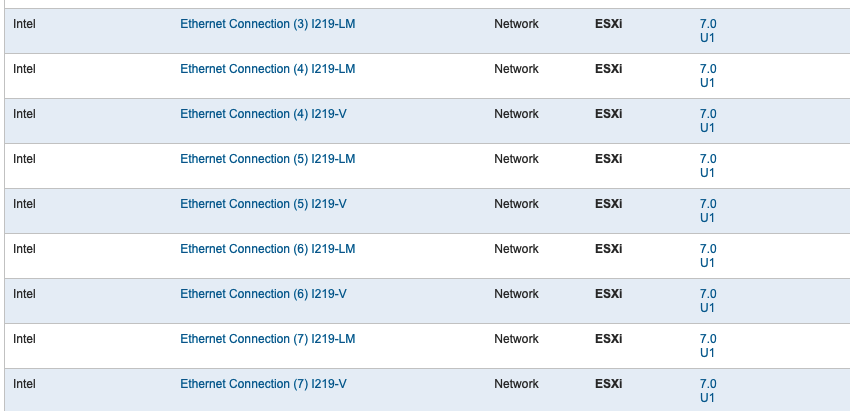The width and height of the screenshot is (850, 411).
Task: Click 7.0 U1 release for (5) I219-V
Action: 708,211
